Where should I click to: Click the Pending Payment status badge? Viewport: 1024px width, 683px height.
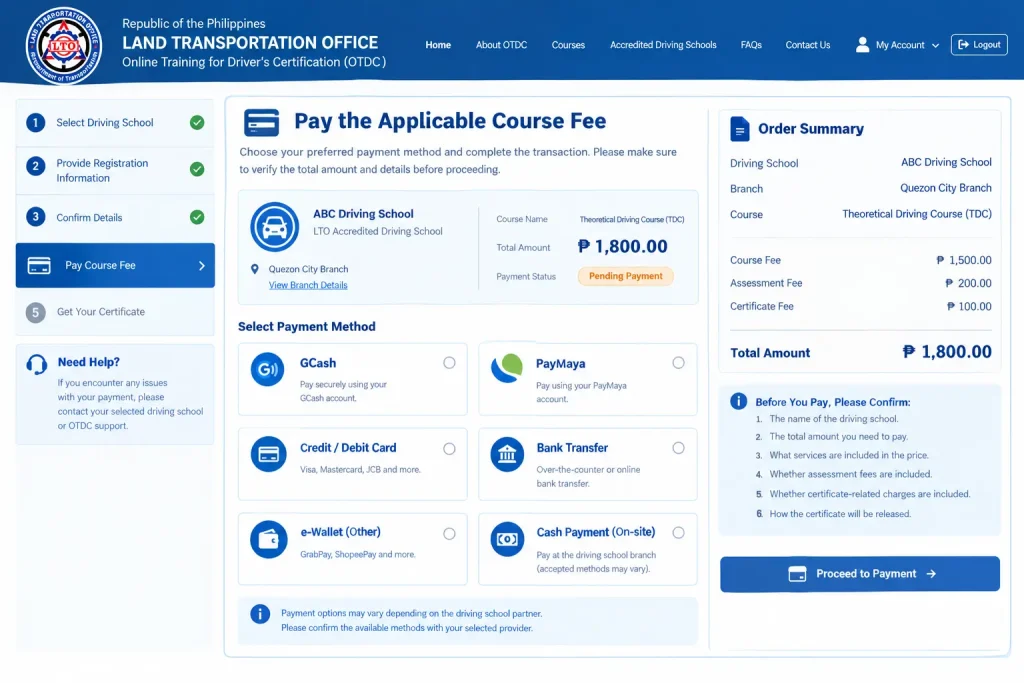click(x=626, y=276)
